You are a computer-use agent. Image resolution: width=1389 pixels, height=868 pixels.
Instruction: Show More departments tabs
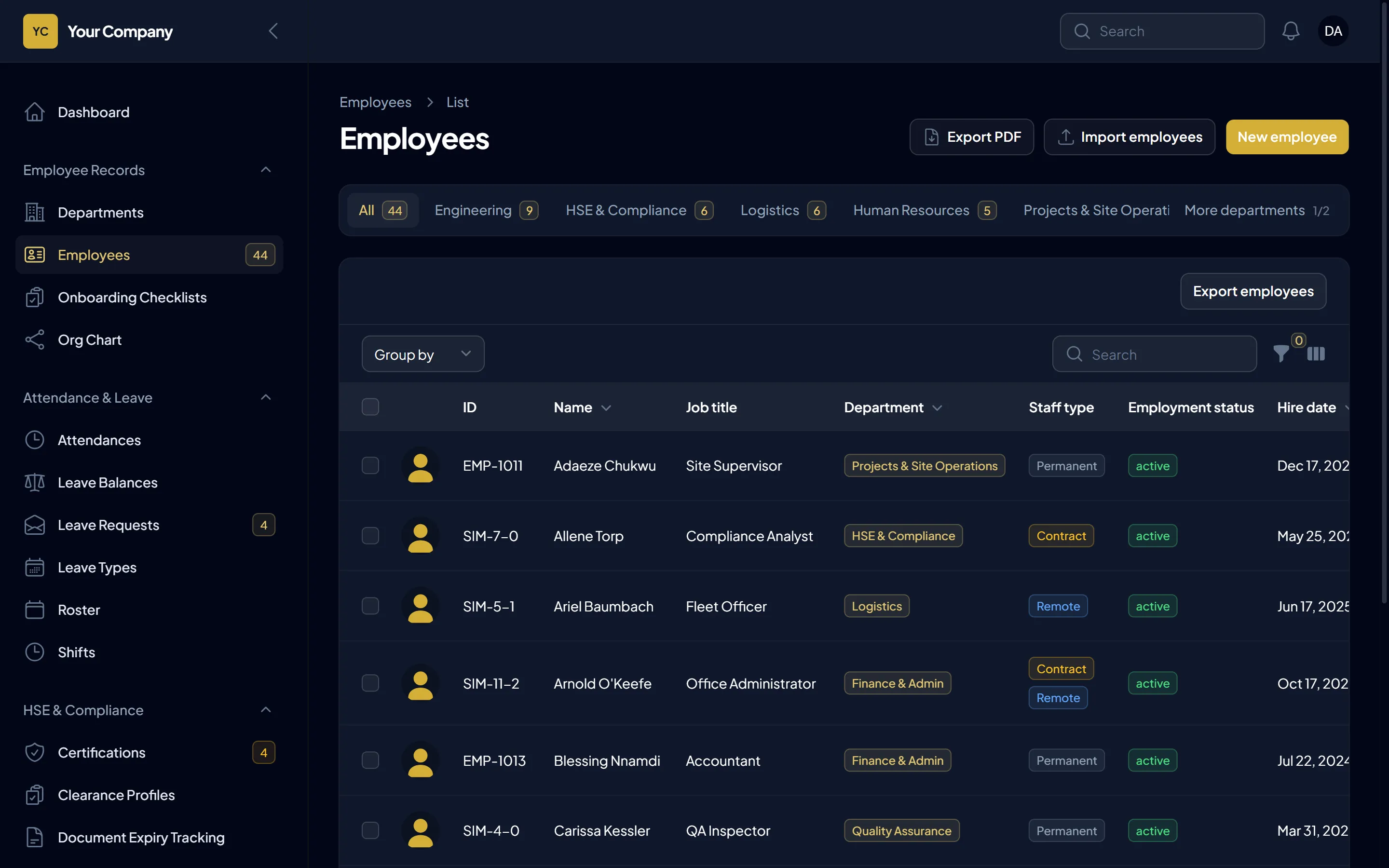tap(1256, 210)
